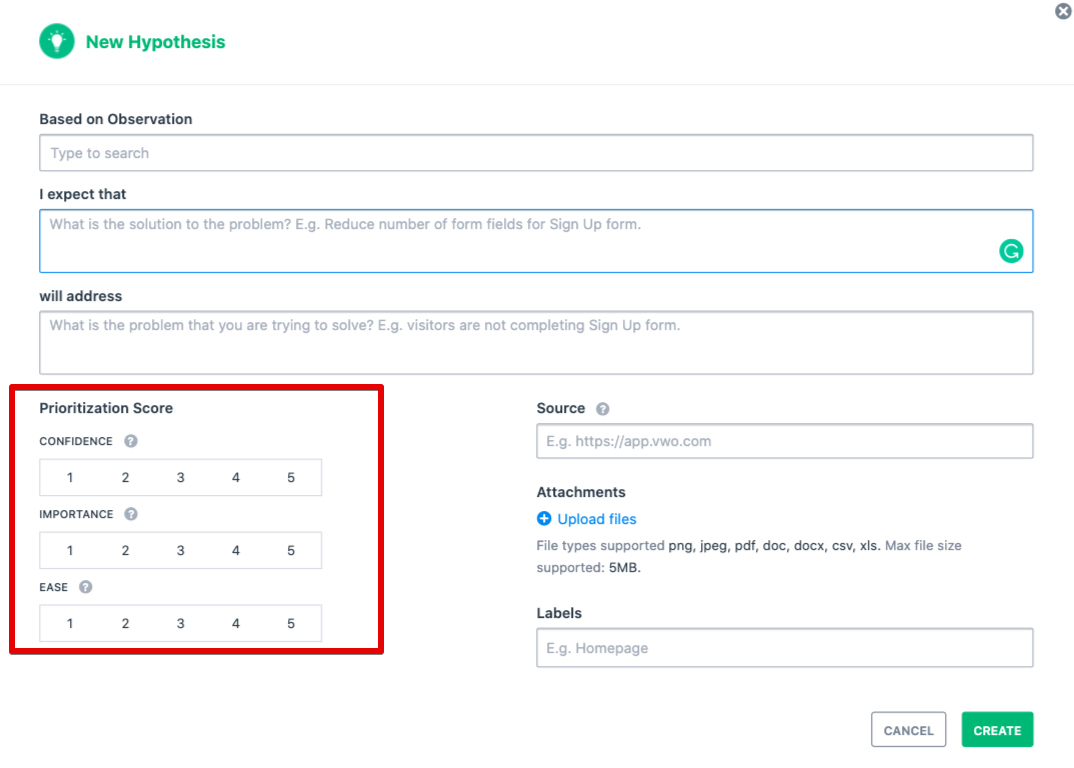Open the Ease help tooltip icon

(x=86, y=587)
